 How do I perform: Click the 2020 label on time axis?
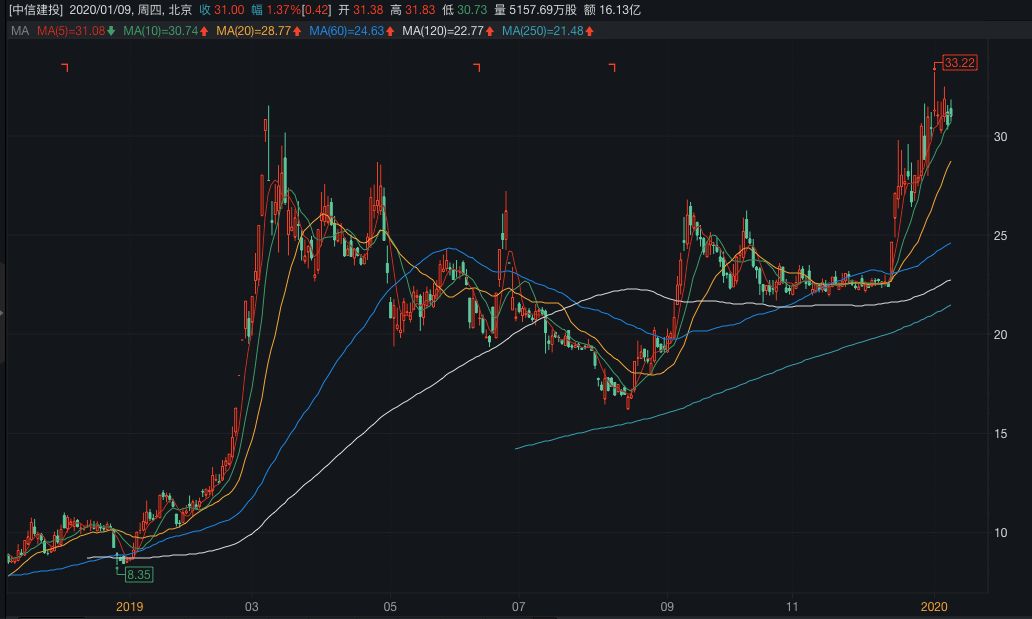pyautogui.click(x=934, y=606)
